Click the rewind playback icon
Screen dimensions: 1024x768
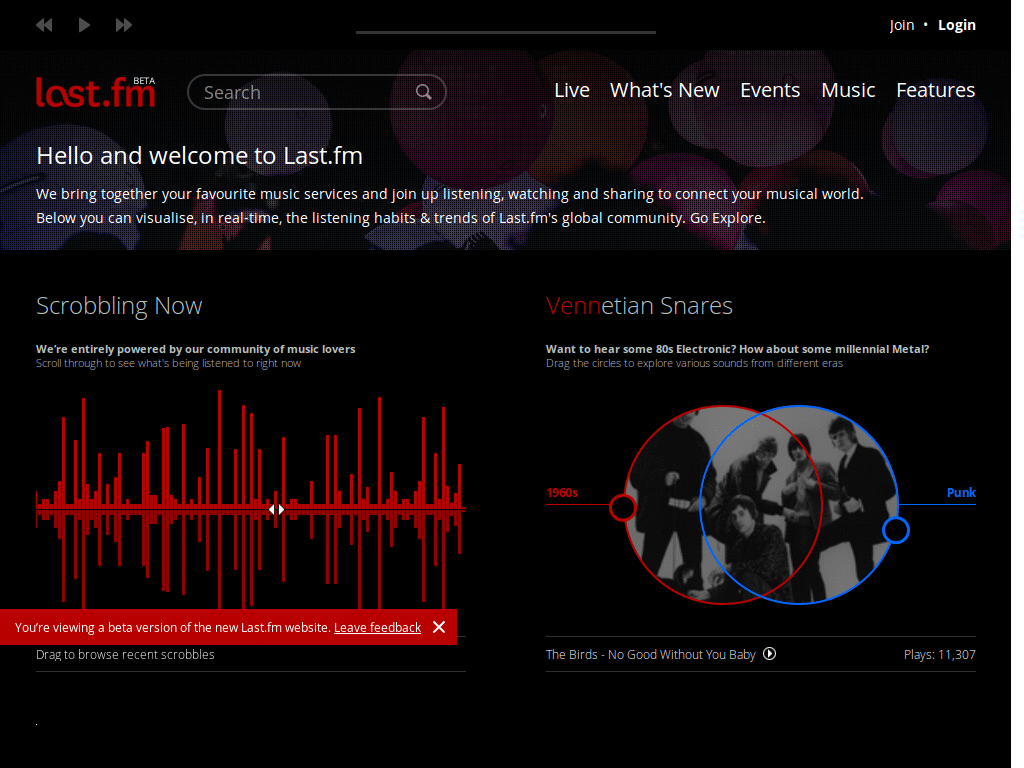click(44, 25)
